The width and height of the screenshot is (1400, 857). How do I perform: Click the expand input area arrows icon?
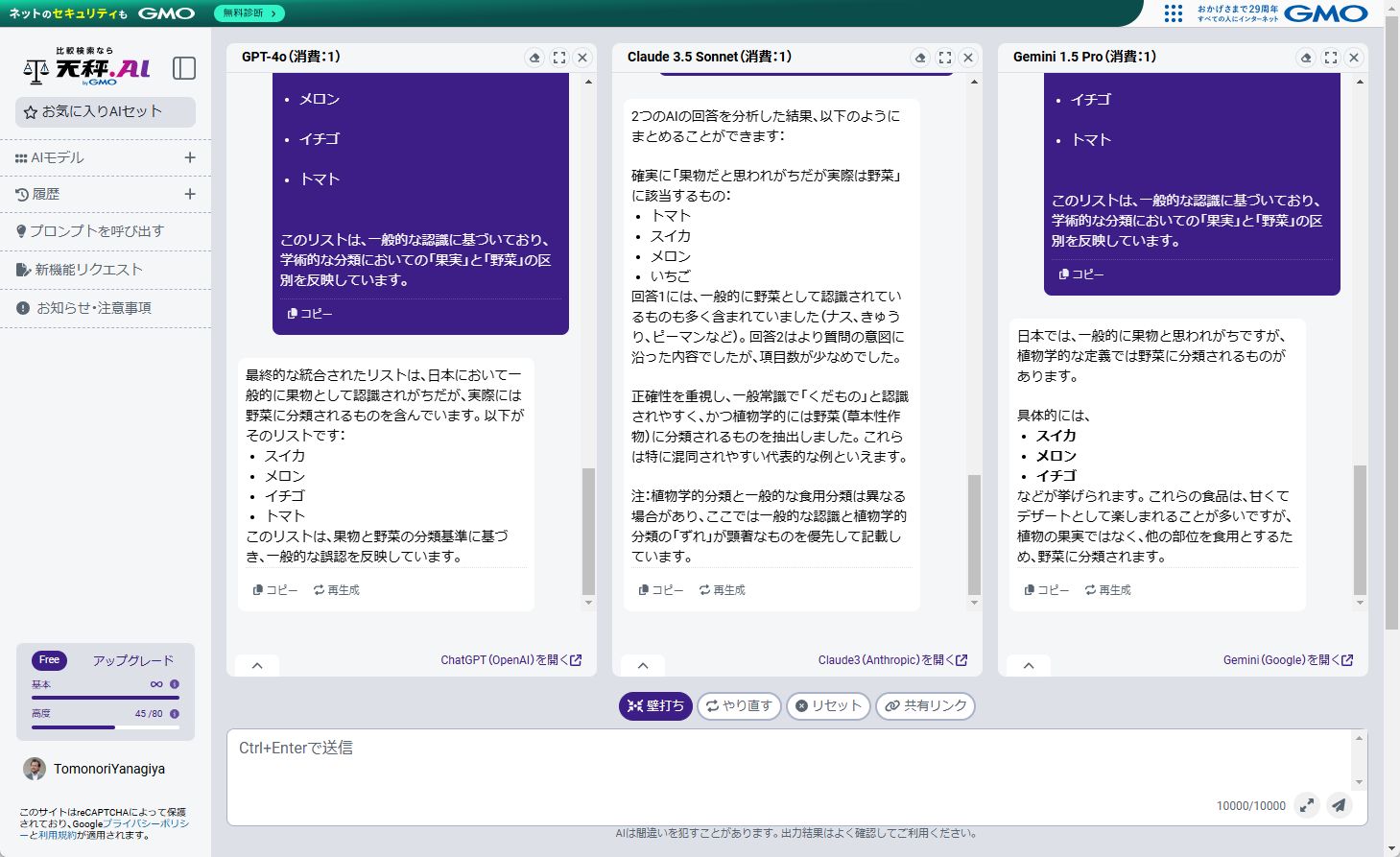(x=1308, y=805)
